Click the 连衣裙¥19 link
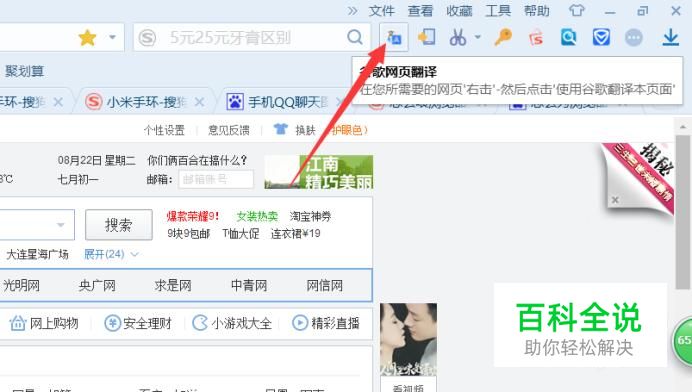Viewport: 692px width, 392px height. click(x=295, y=234)
